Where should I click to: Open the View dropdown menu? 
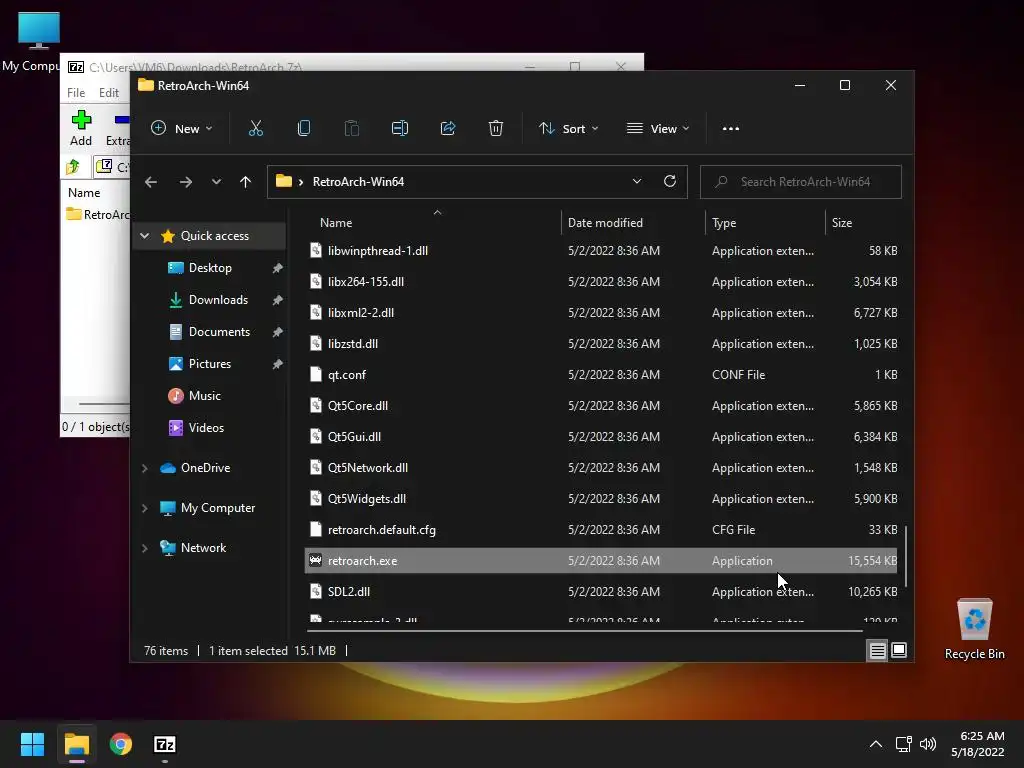658,129
